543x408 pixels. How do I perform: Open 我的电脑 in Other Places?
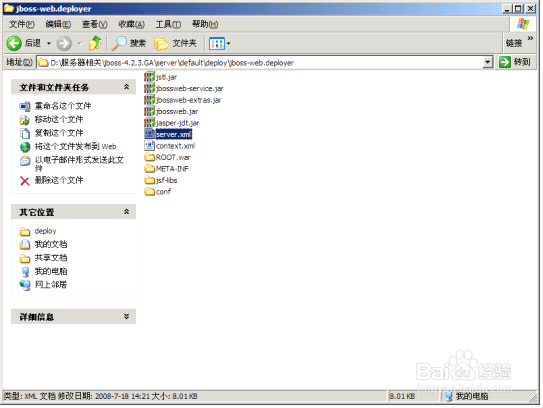coord(51,271)
